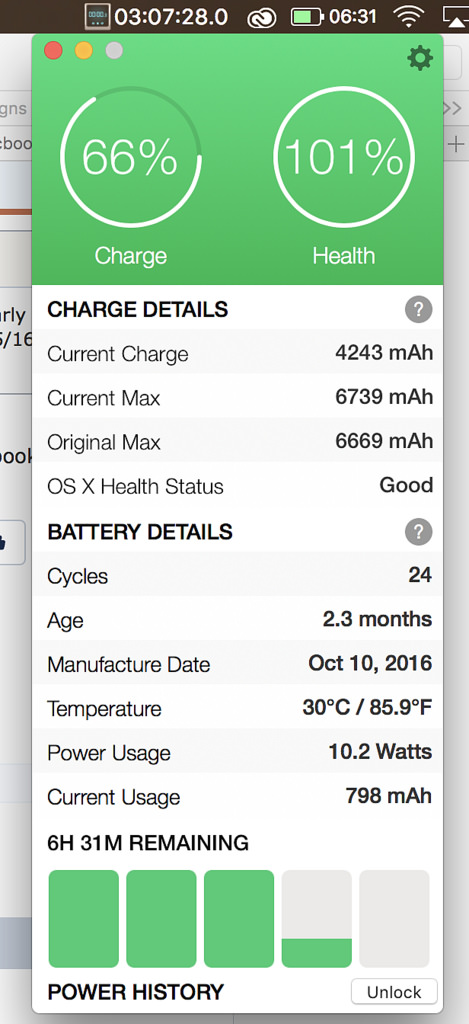Open the Wi-Fi menu bar icon

coord(409,17)
